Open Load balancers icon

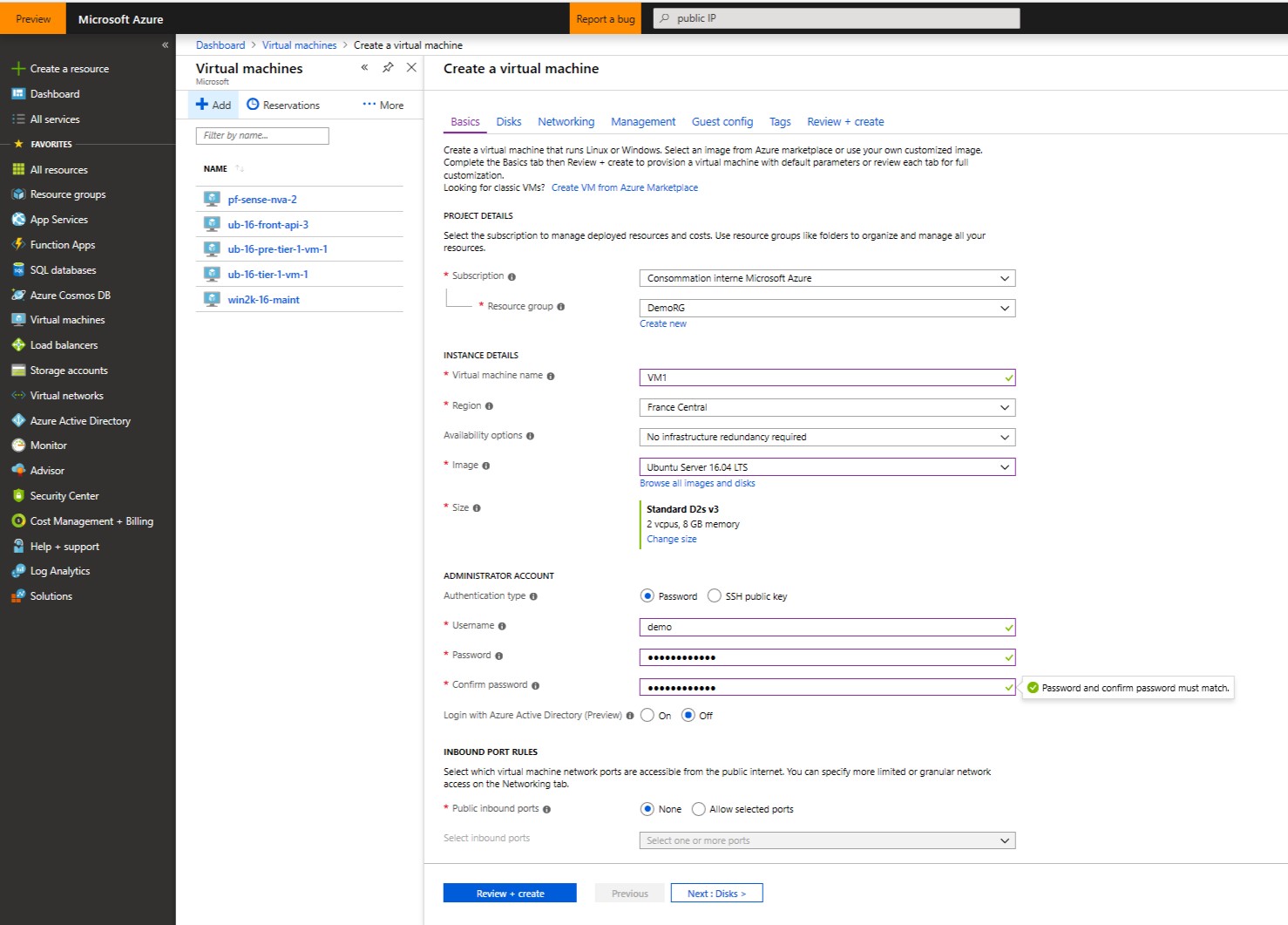point(17,345)
